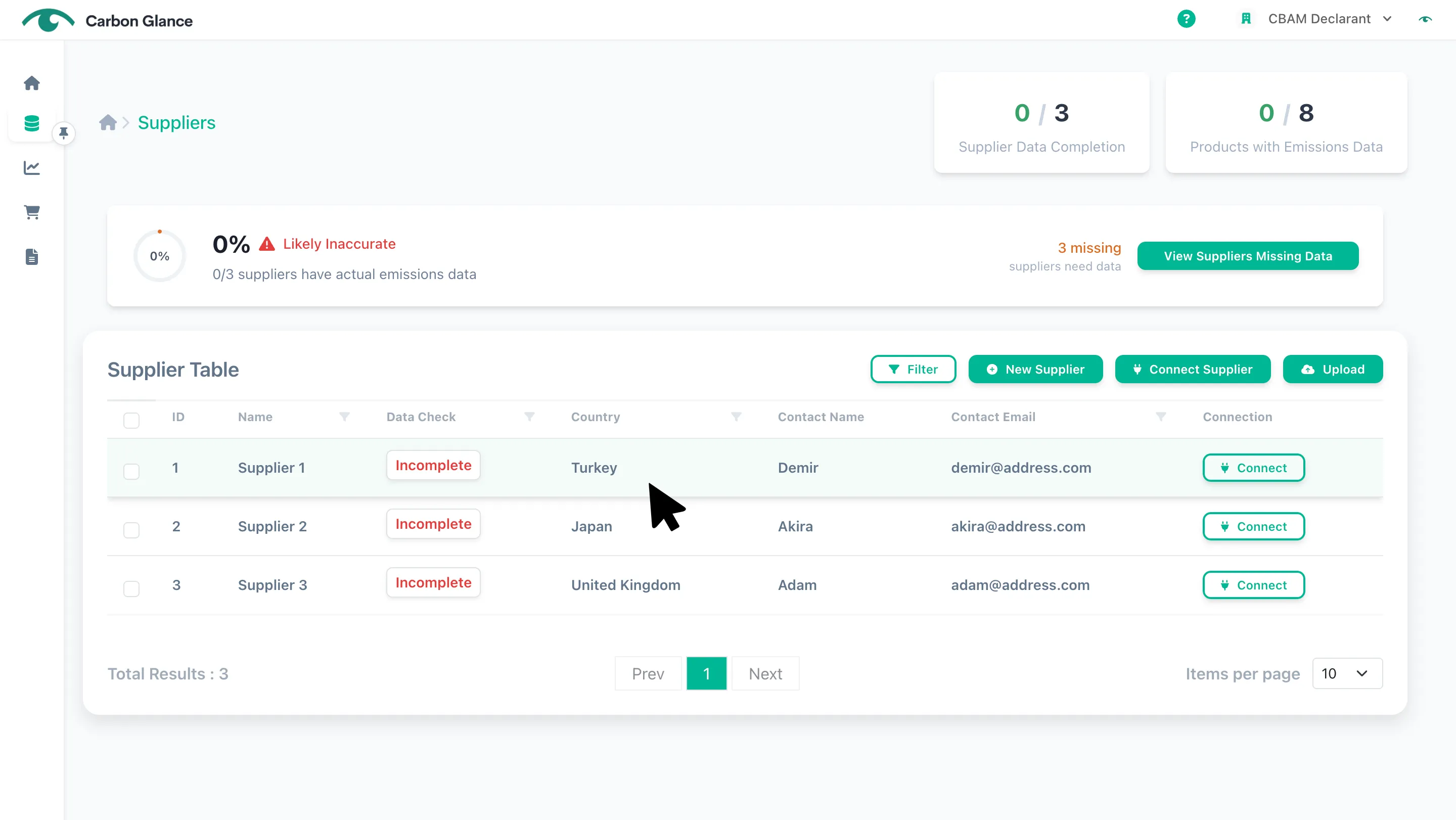
Task: Click the red warning triangle icon
Action: tap(267, 244)
